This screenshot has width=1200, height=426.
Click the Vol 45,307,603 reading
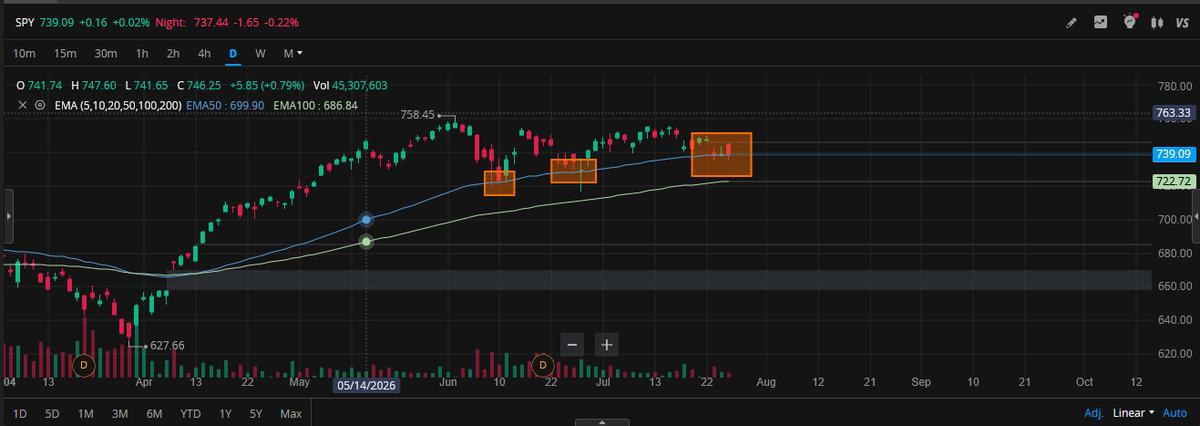(351, 86)
